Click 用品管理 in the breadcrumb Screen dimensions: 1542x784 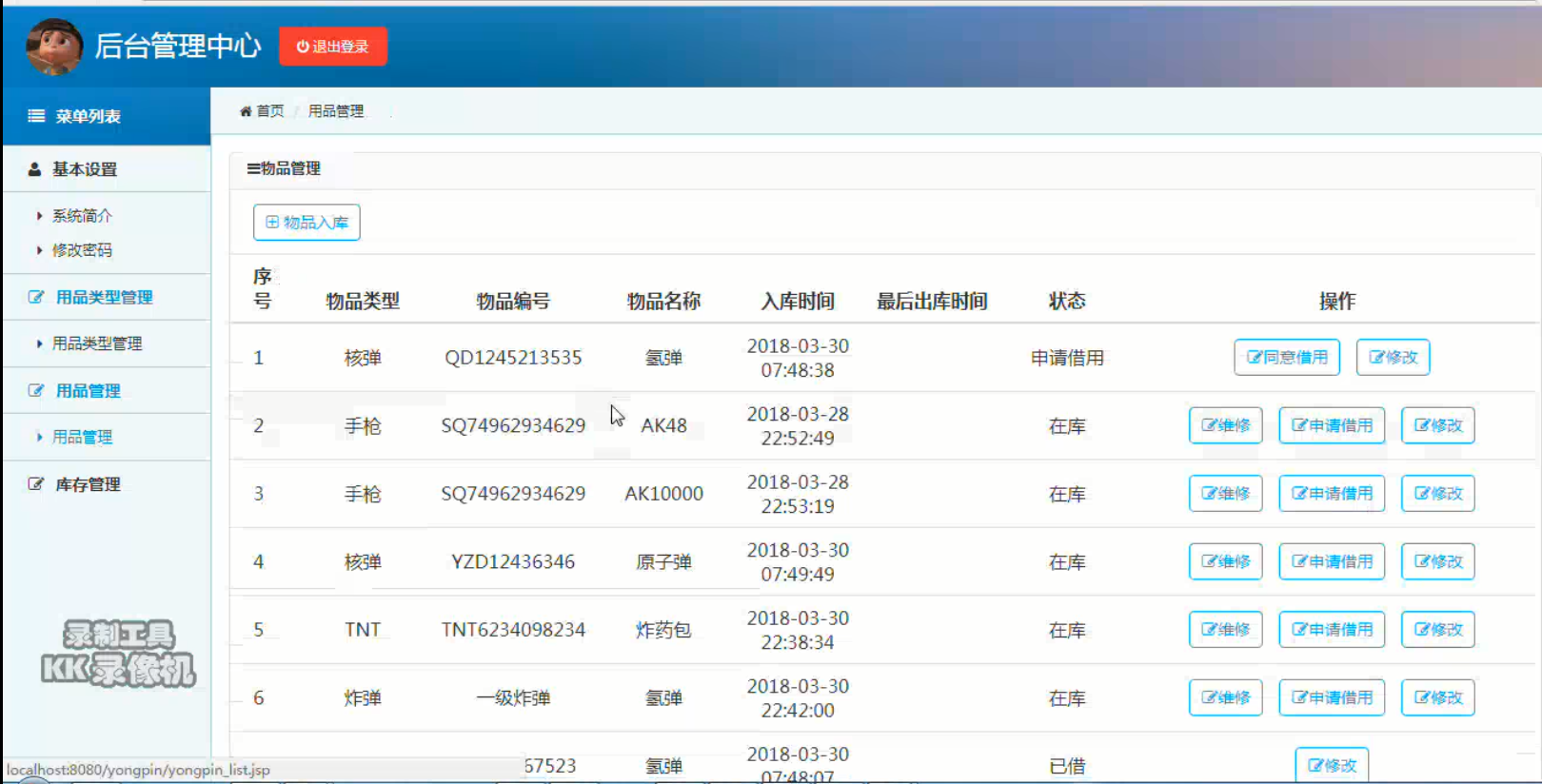[336, 111]
